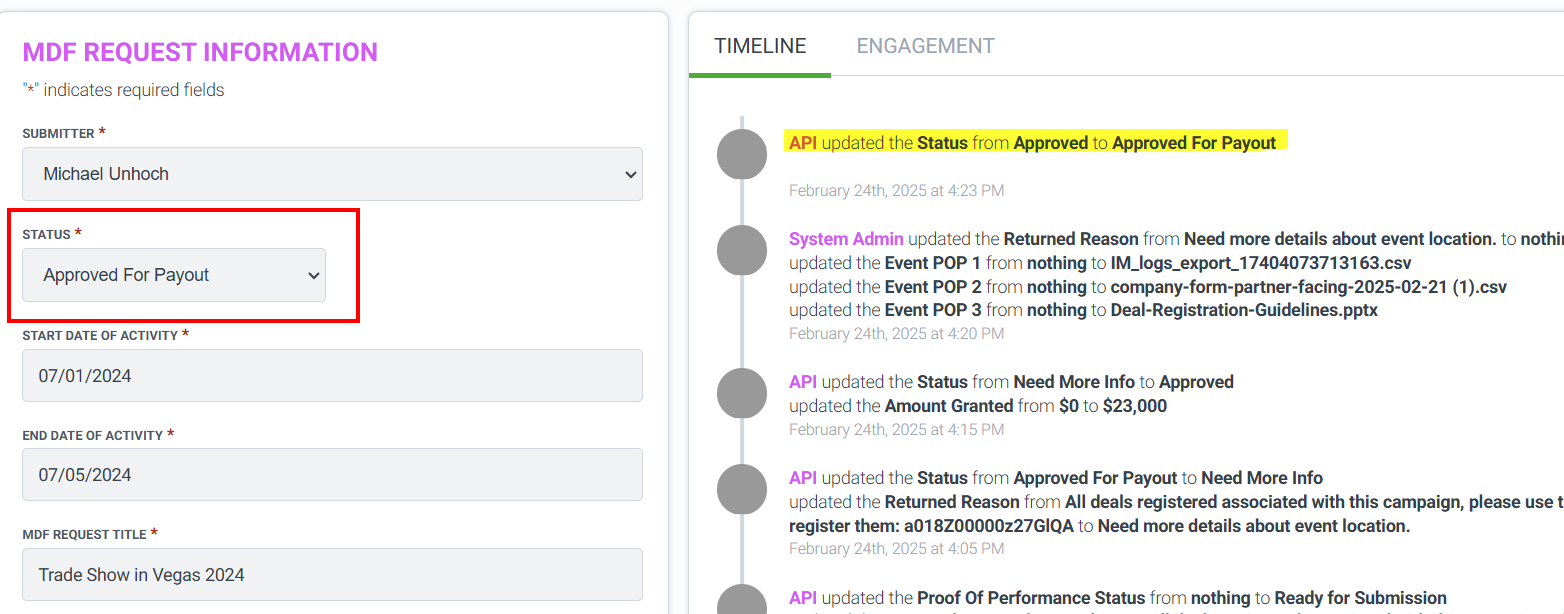This screenshot has width=1564, height=614.
Task: Select the Timeline tab
Action: coord(760,46)
